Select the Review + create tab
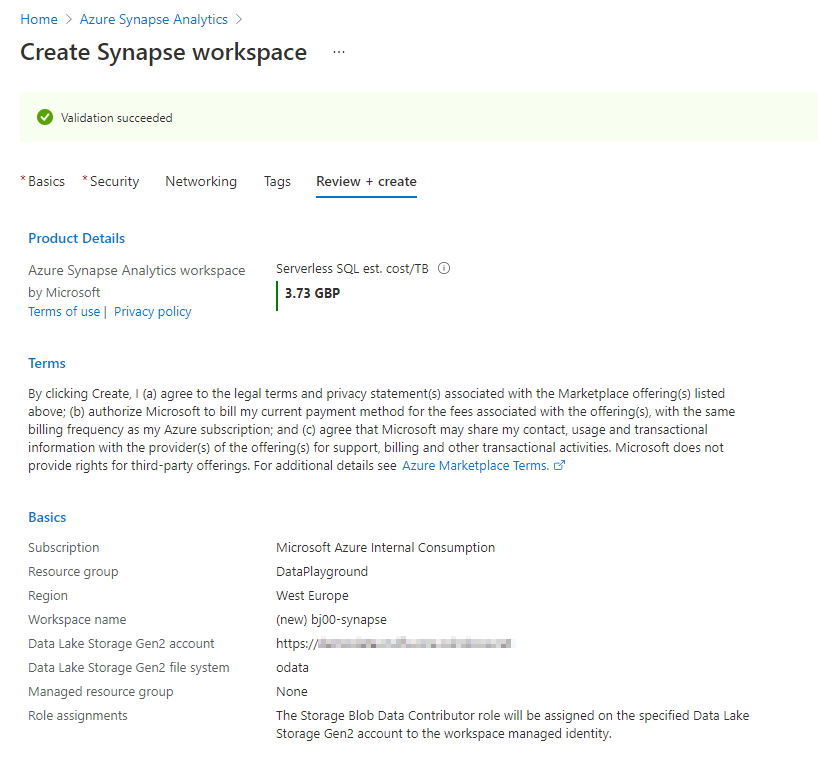The image size is (818, 763). tap(366, 181)
